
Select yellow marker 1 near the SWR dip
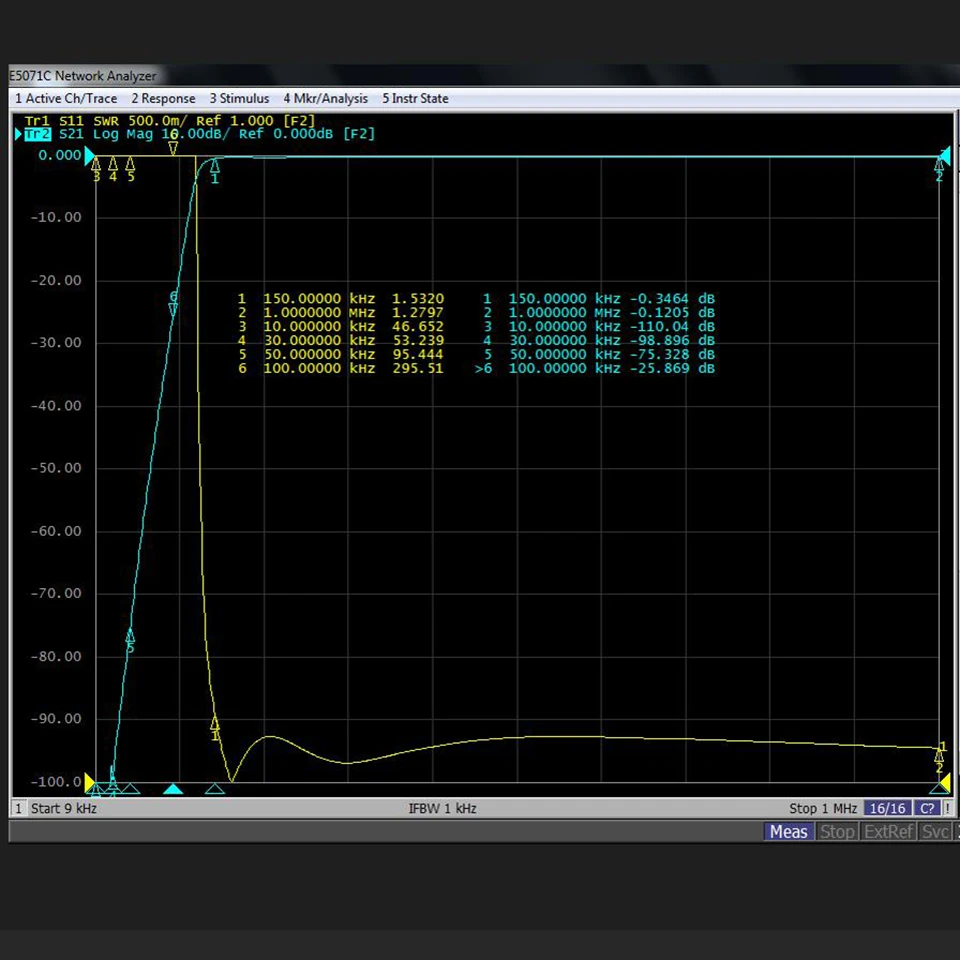(215, 729)
